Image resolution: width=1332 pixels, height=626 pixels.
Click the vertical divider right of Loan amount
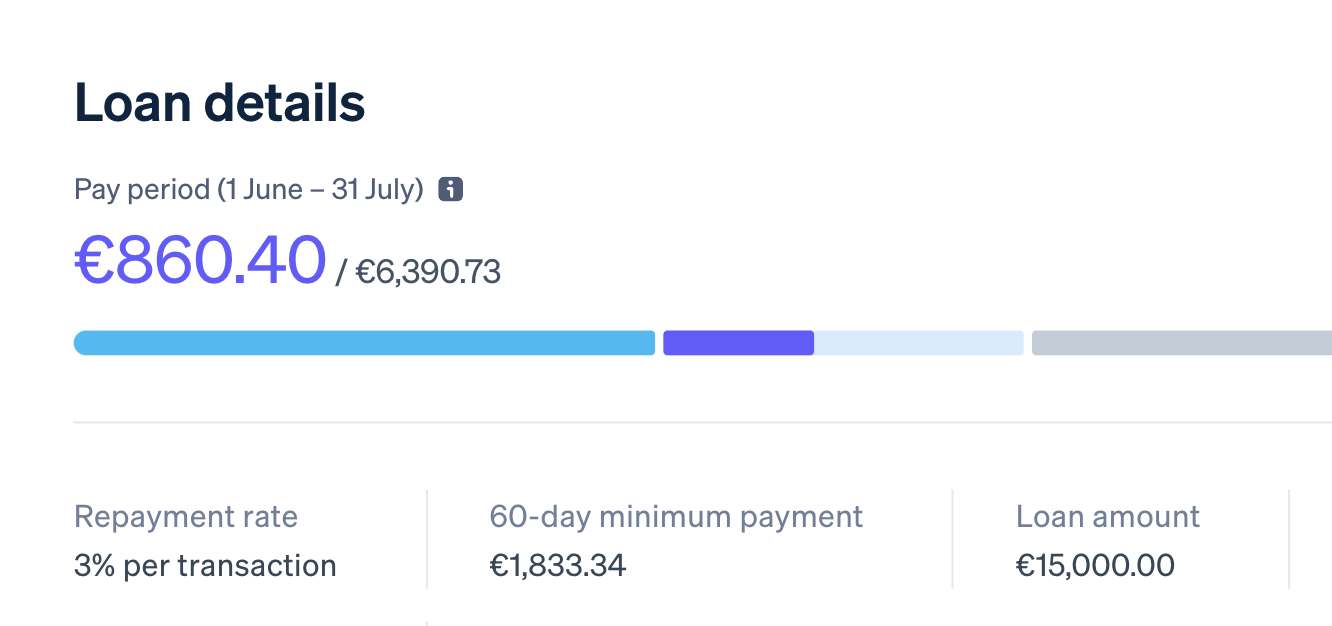(1290, 540)
